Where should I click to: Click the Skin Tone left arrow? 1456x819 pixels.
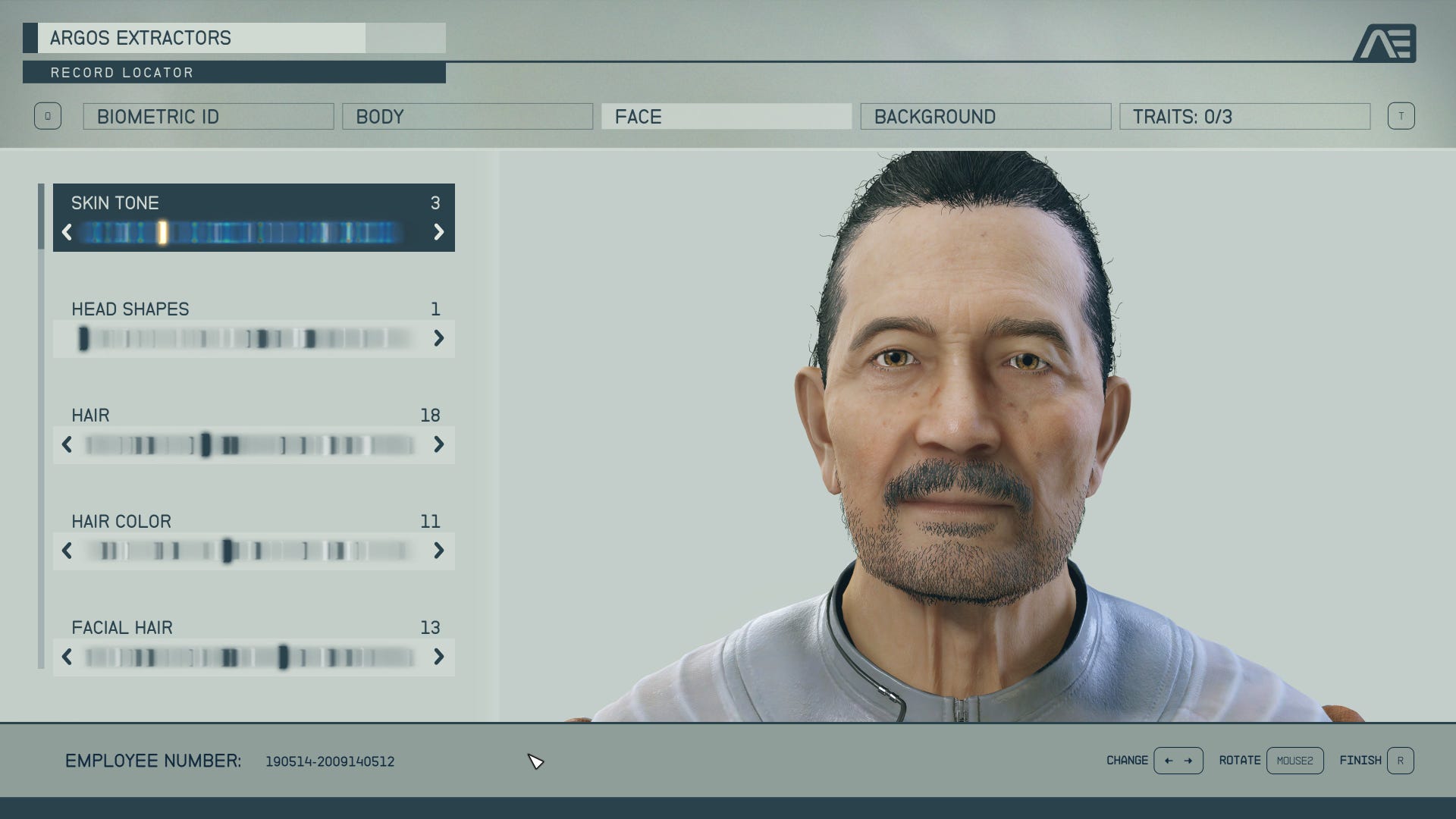pyautogui.click(x=67, y=232)
